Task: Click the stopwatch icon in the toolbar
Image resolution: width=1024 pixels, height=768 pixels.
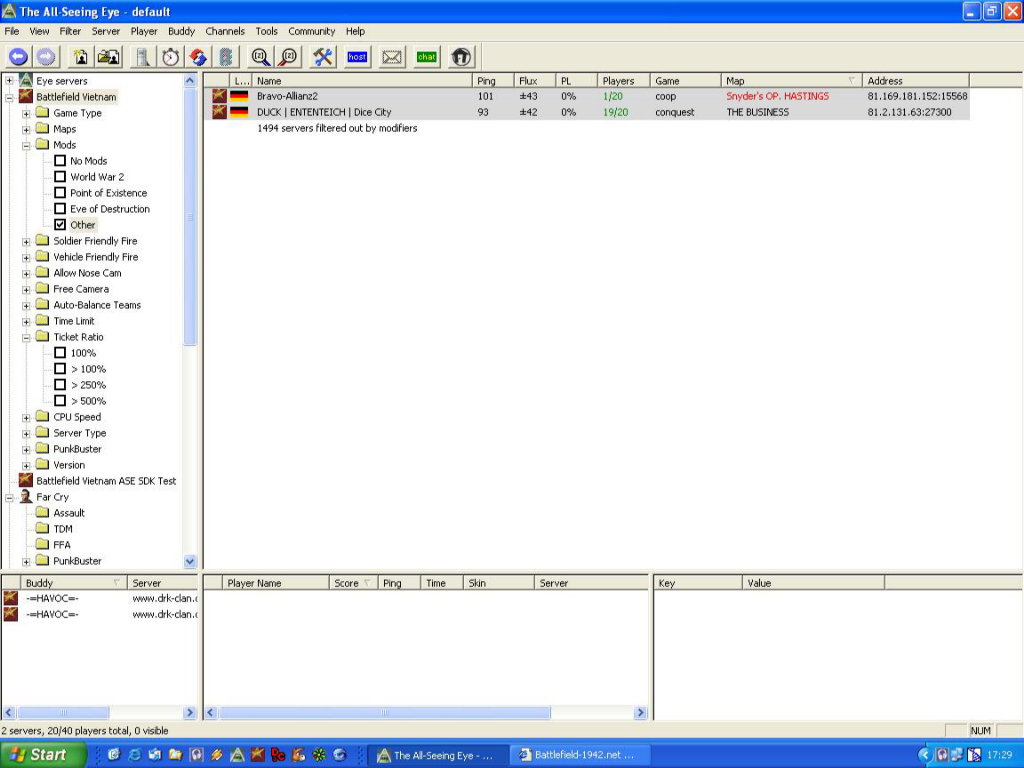Action: tap(171, 57)
